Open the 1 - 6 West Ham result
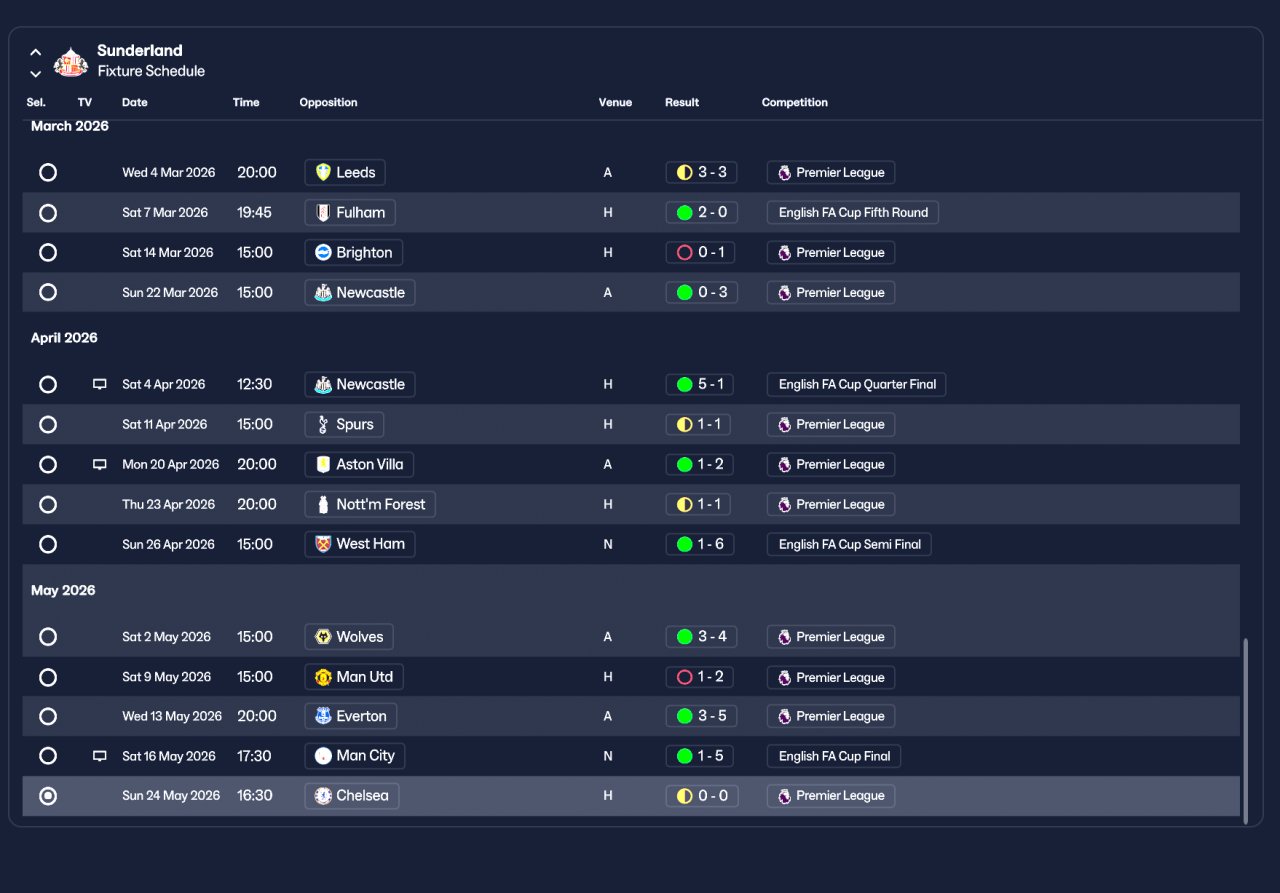 701,544
